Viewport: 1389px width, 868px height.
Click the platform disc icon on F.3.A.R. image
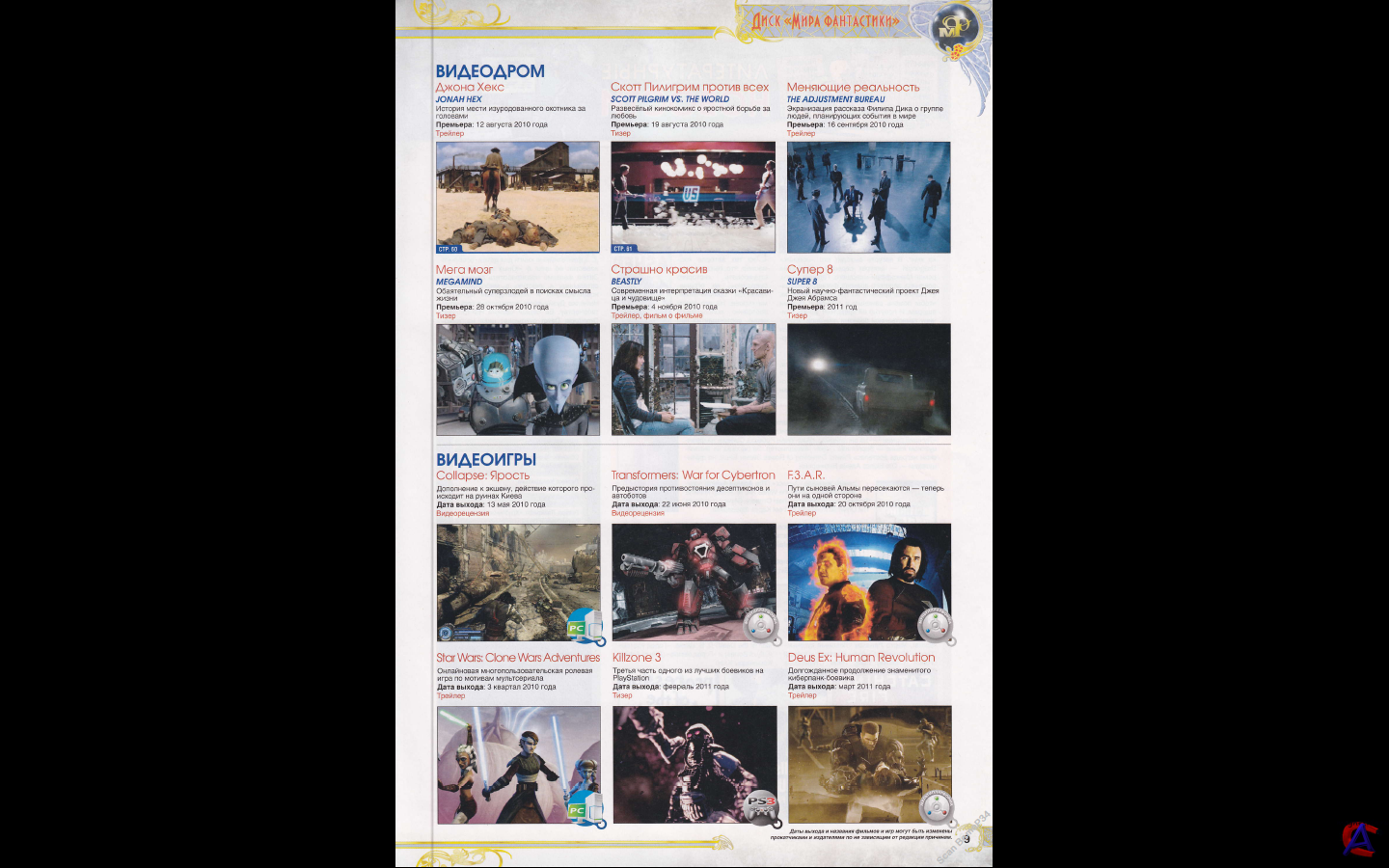click(935, 626)
